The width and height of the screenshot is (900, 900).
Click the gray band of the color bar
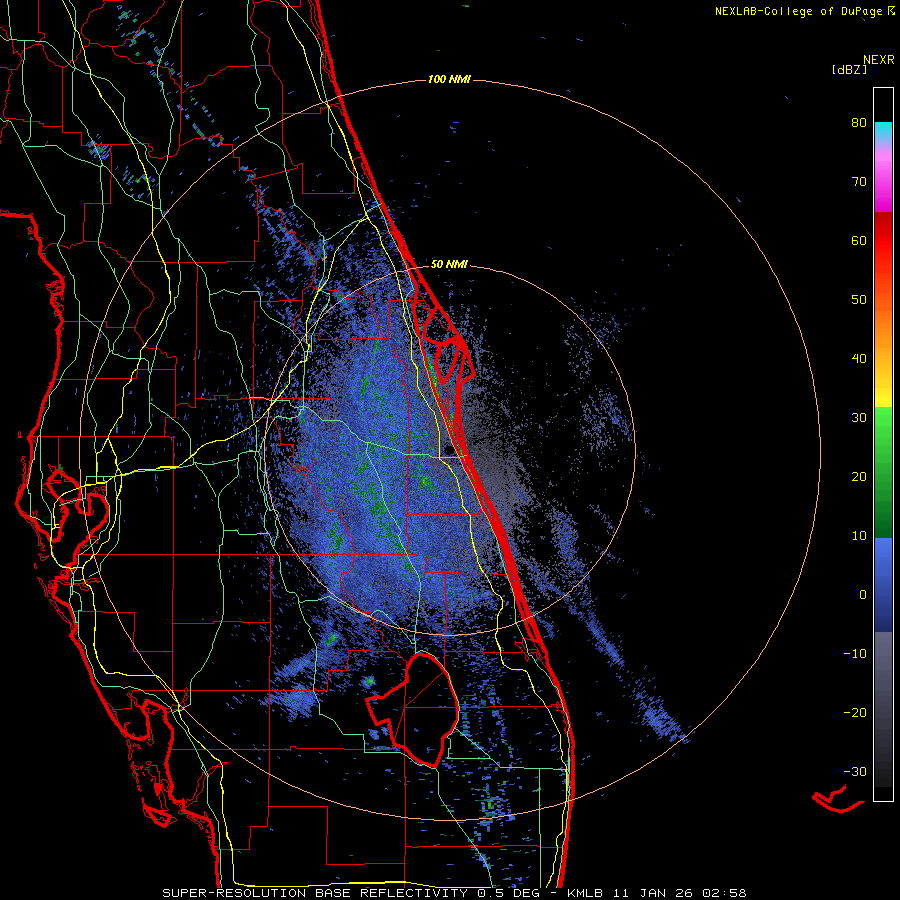click(x=883, y=709)
